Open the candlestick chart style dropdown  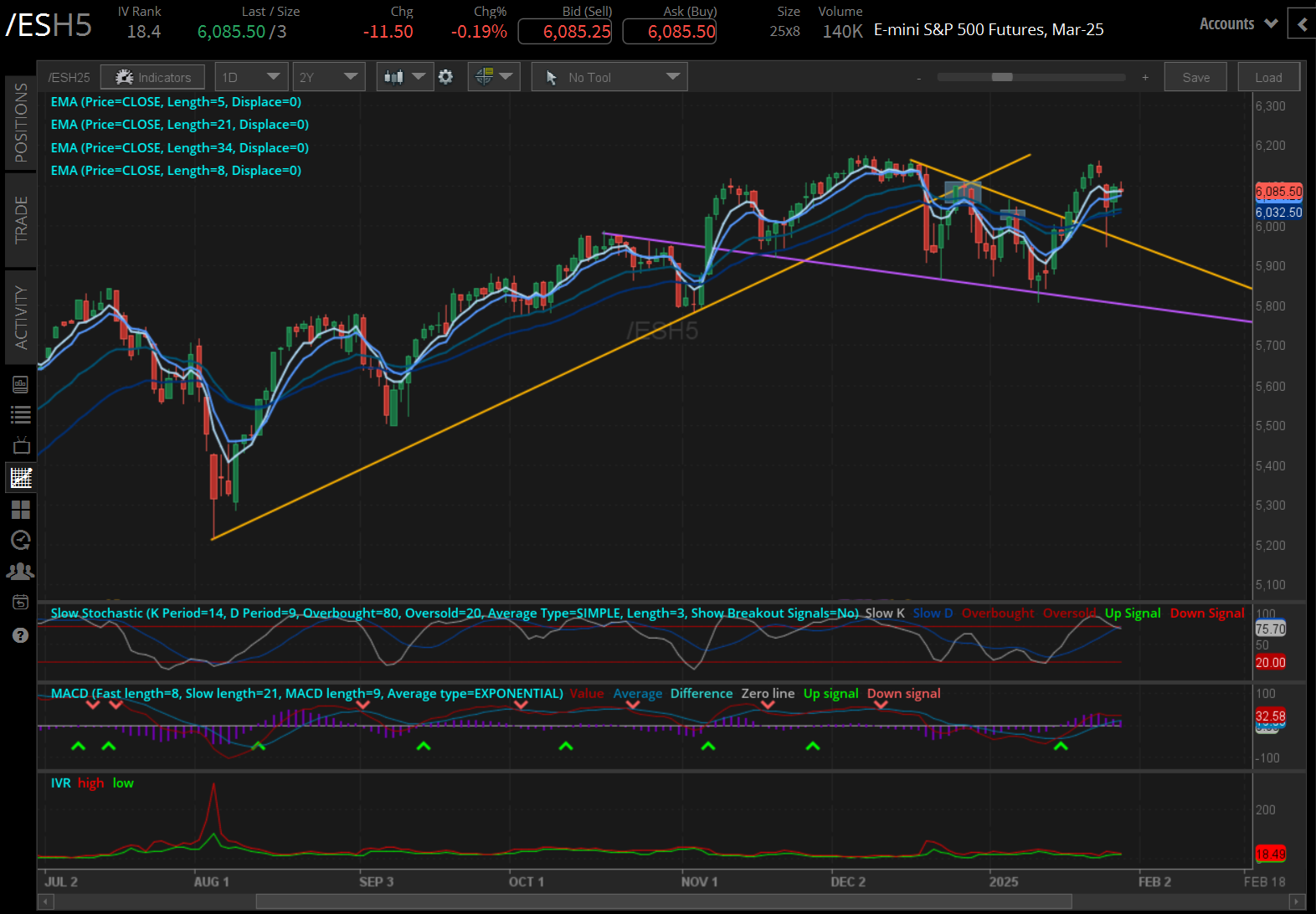coord(404,77)
